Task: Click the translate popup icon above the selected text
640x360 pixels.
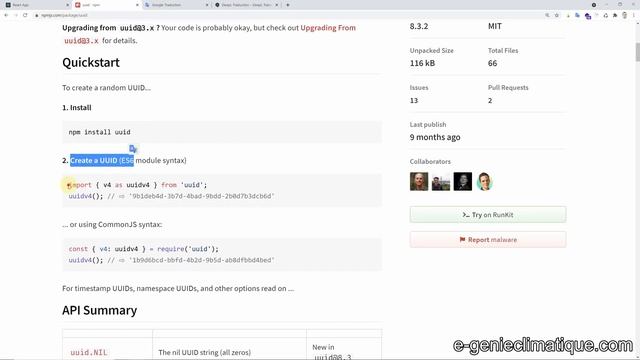Action: tap(133, 148)
